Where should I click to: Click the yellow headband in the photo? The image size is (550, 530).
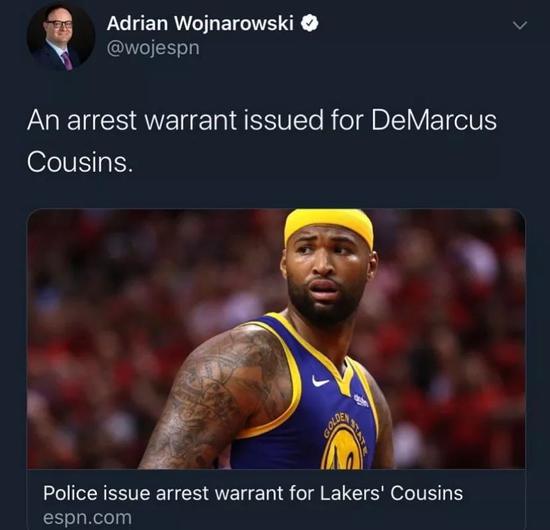(329, 227)
